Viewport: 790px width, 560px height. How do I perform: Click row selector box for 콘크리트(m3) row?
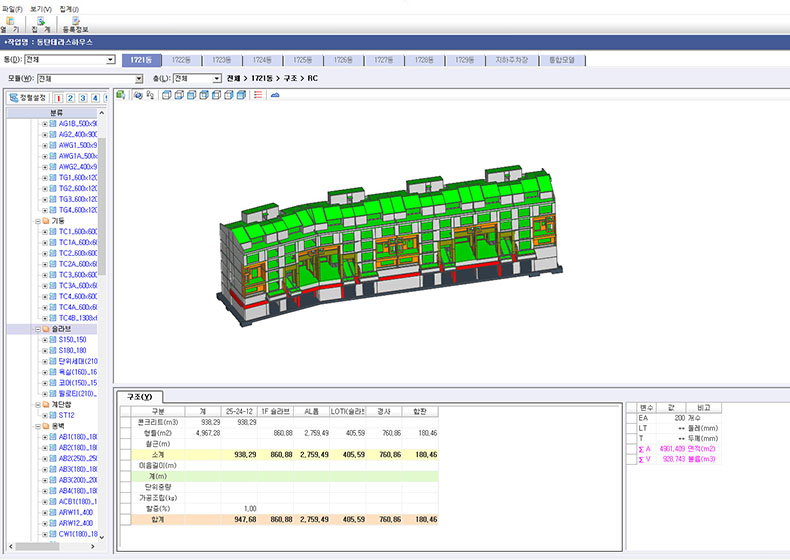pyautogui.click(x=126, y=422)
